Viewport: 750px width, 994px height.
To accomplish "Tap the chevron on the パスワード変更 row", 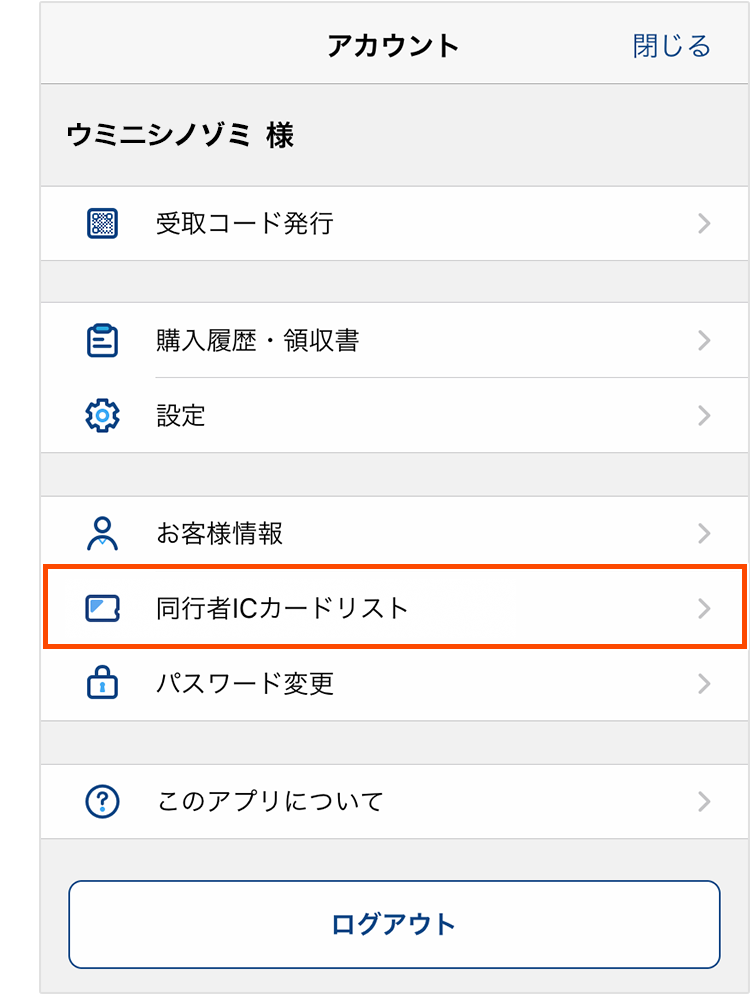I will pyautogui.click(x=705, y=684).
